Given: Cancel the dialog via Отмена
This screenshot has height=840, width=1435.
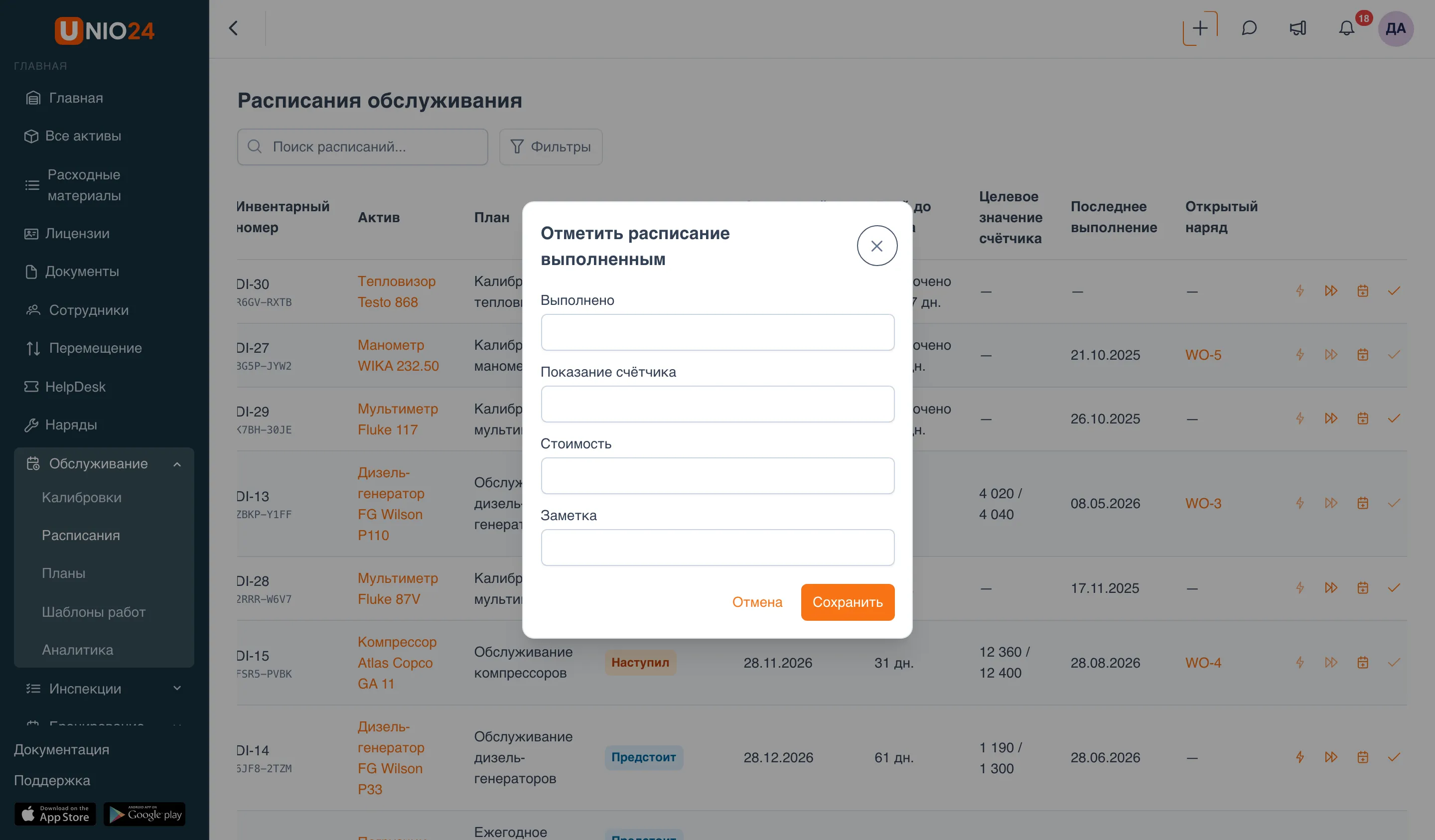Looking at the screenshot, I should (x=757, y=602).
